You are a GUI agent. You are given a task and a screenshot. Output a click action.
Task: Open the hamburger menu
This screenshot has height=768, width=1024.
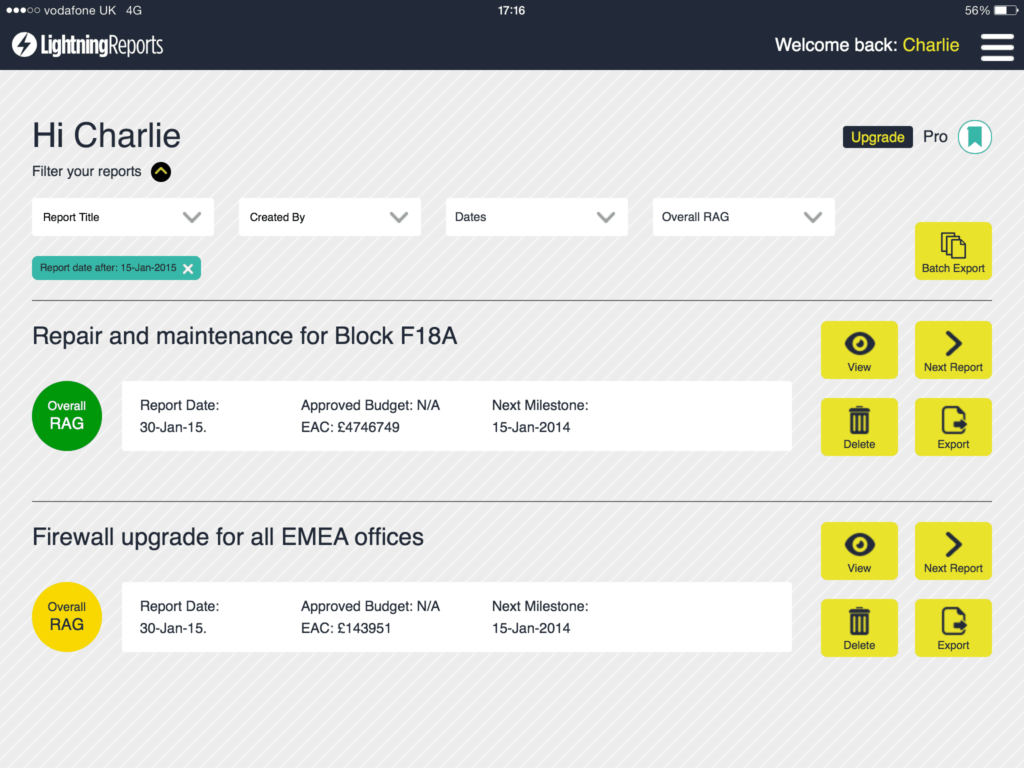coord(997,47)
